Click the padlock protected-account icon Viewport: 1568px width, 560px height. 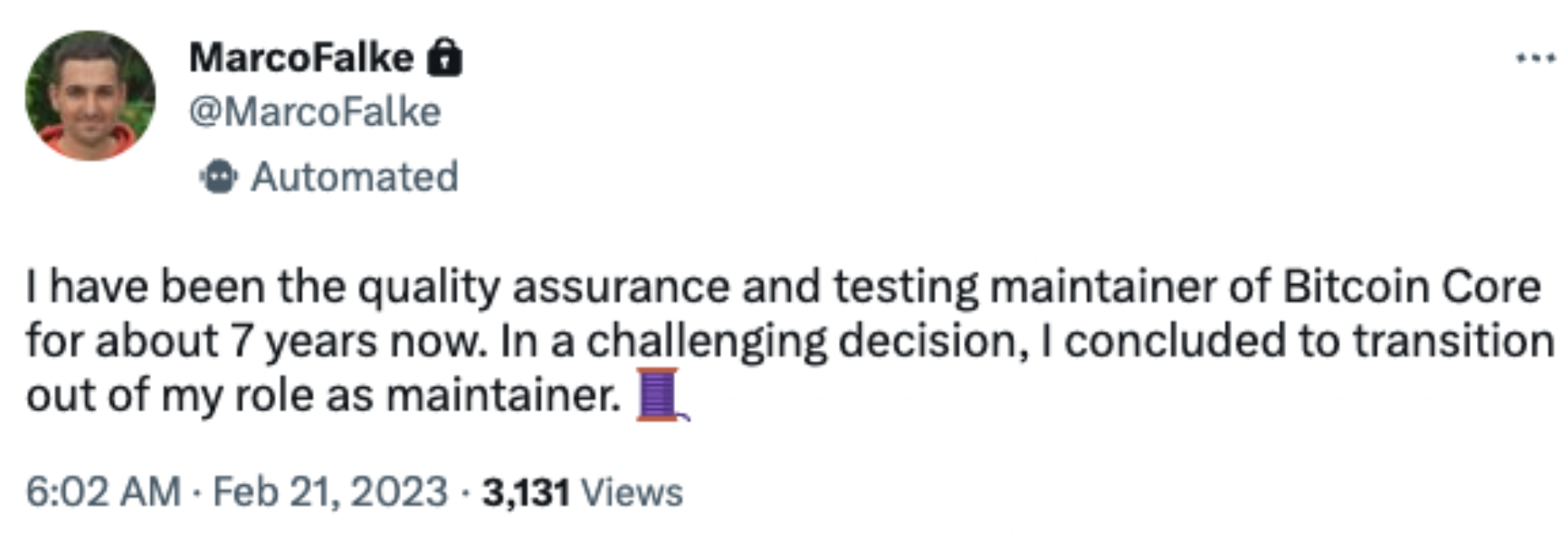click(x=445, y=58)
